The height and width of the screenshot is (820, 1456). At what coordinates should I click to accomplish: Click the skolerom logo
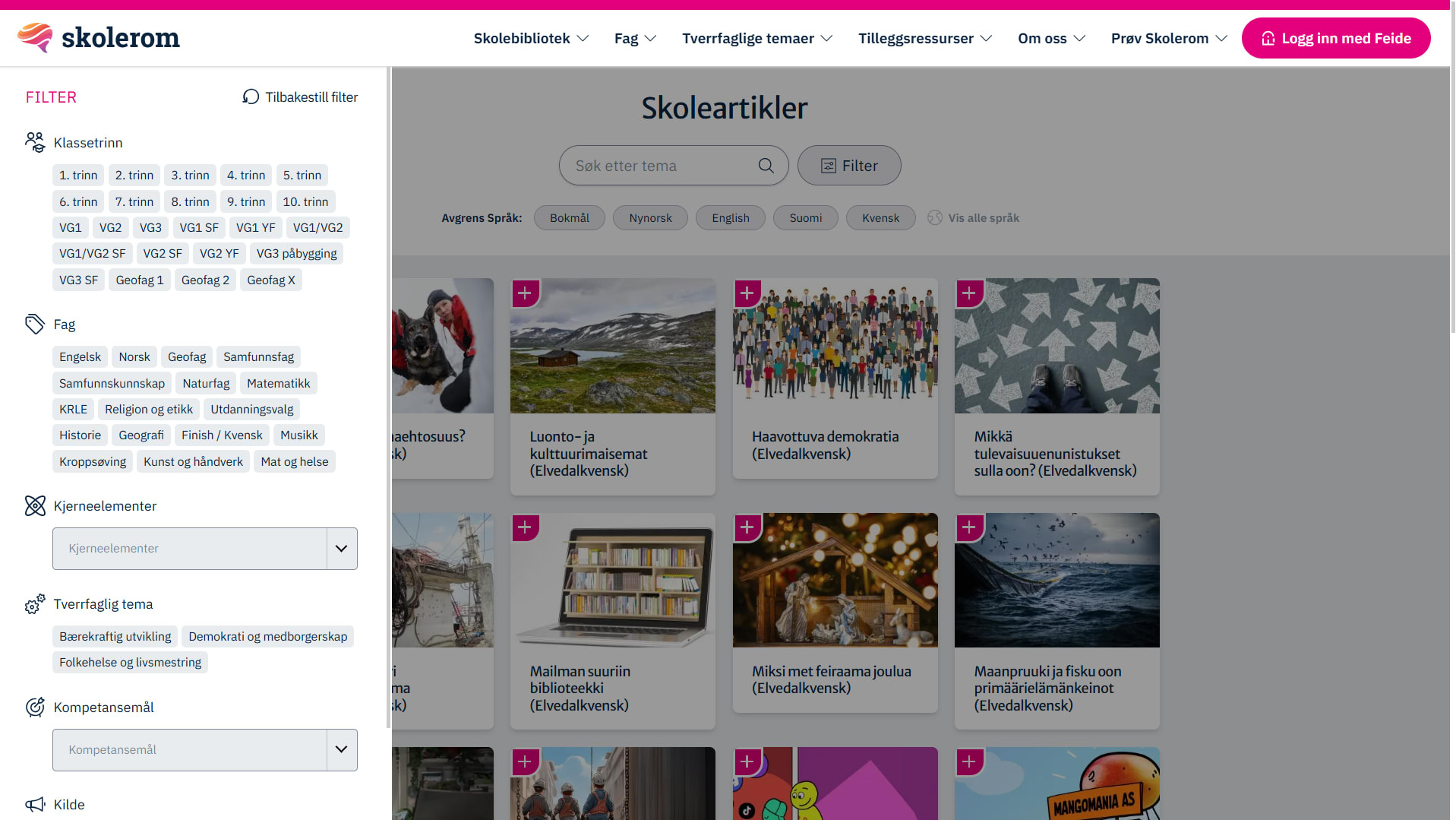click(x=98, y=37)
